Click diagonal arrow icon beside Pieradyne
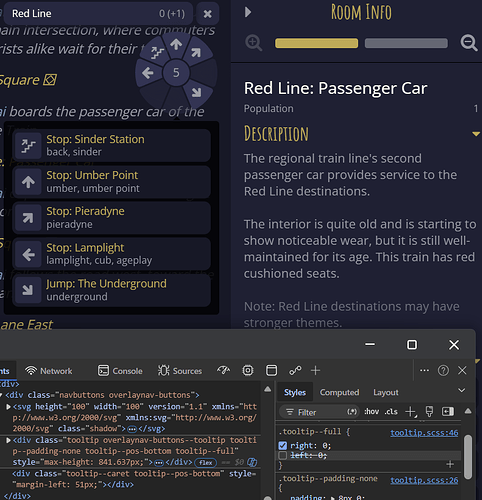482x500 pixels. tap(28, 218)
